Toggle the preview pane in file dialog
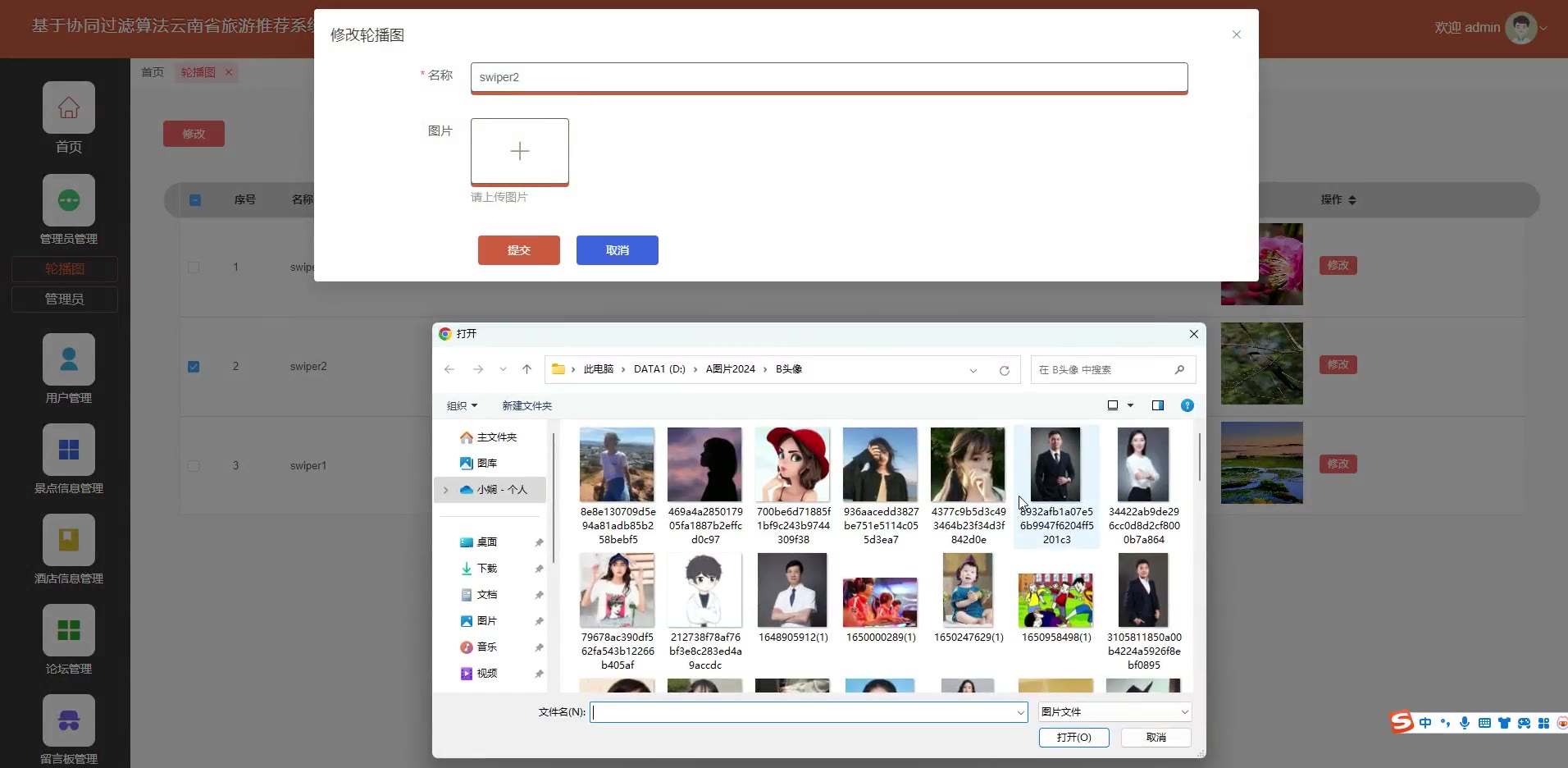The height and width of the screenshot is (768, 1568). [x=1158, y=405]
